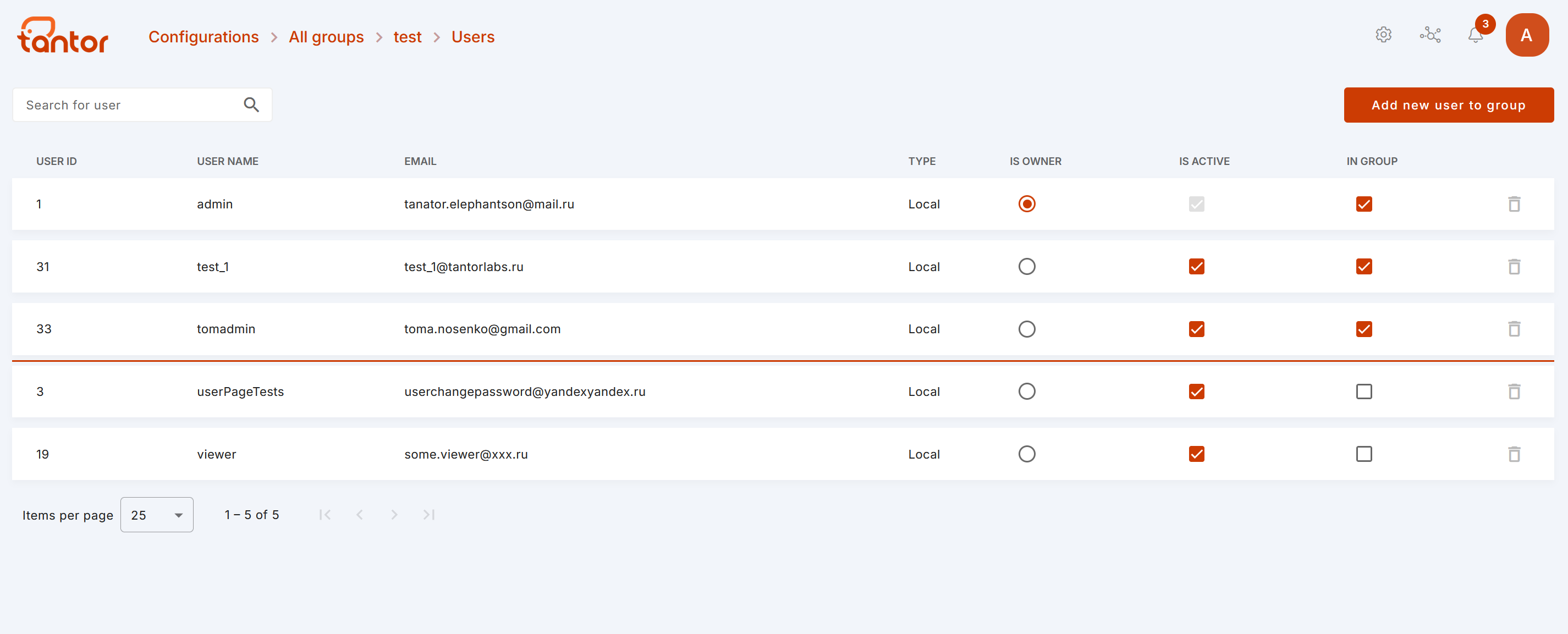The height and width of the screenshot is (634, 1568).
Task: Uncheck In Group for admin
Action: pyautogui.click(x=1363, y=204)
